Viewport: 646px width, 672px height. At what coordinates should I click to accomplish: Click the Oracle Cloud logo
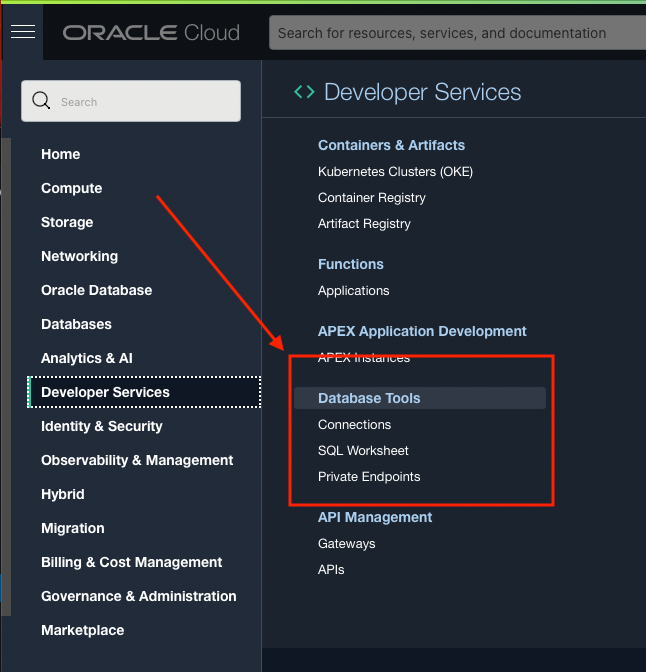pos(151,33)
